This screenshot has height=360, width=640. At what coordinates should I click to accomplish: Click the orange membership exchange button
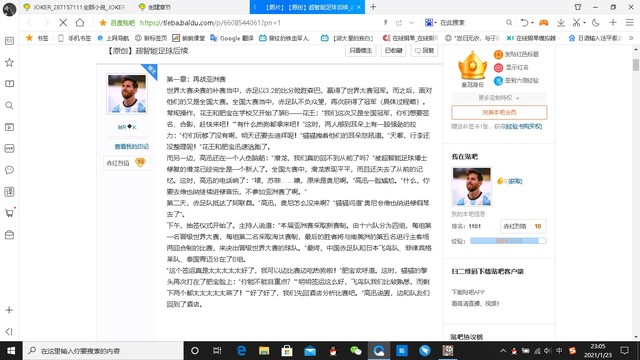tap(499, 112)
